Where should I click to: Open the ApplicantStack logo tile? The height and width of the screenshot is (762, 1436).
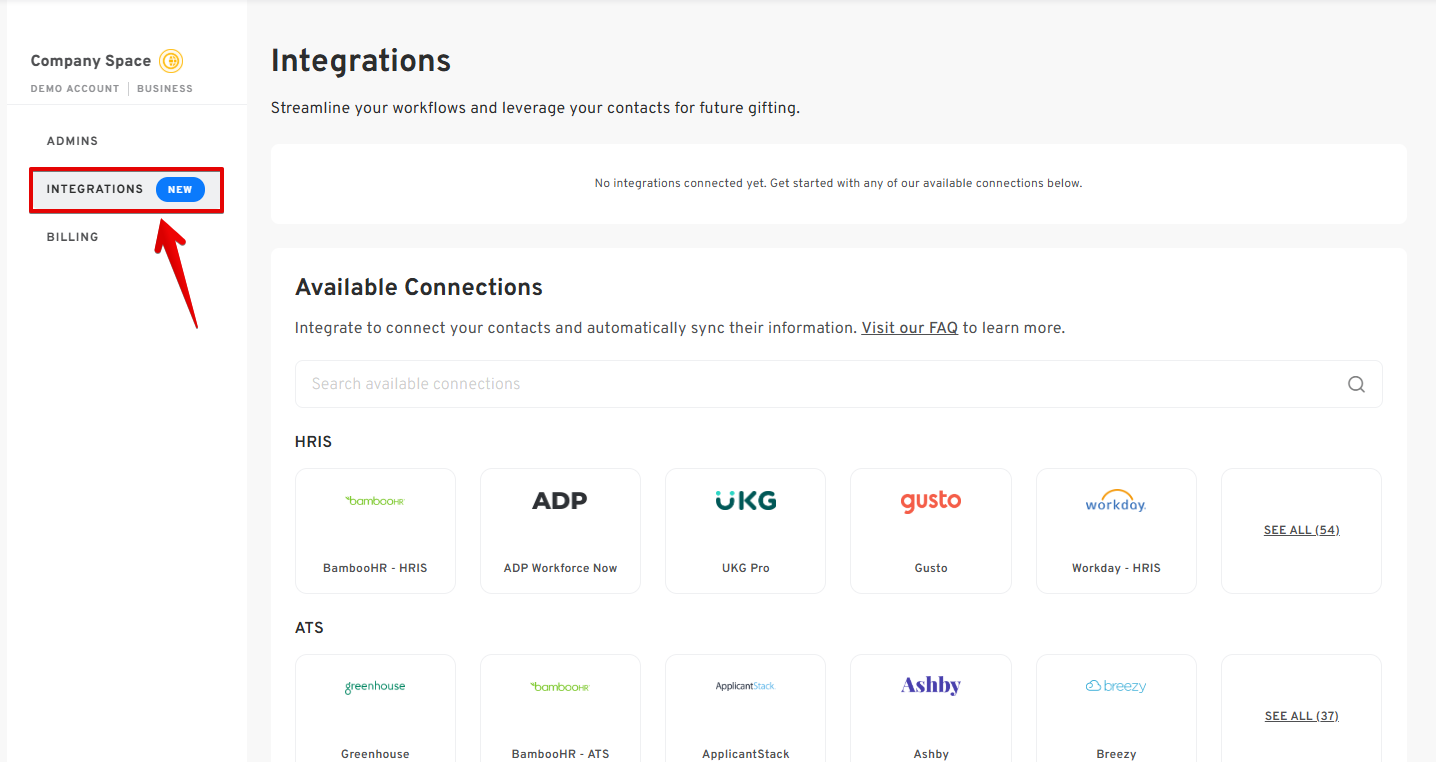coord(745,687)
